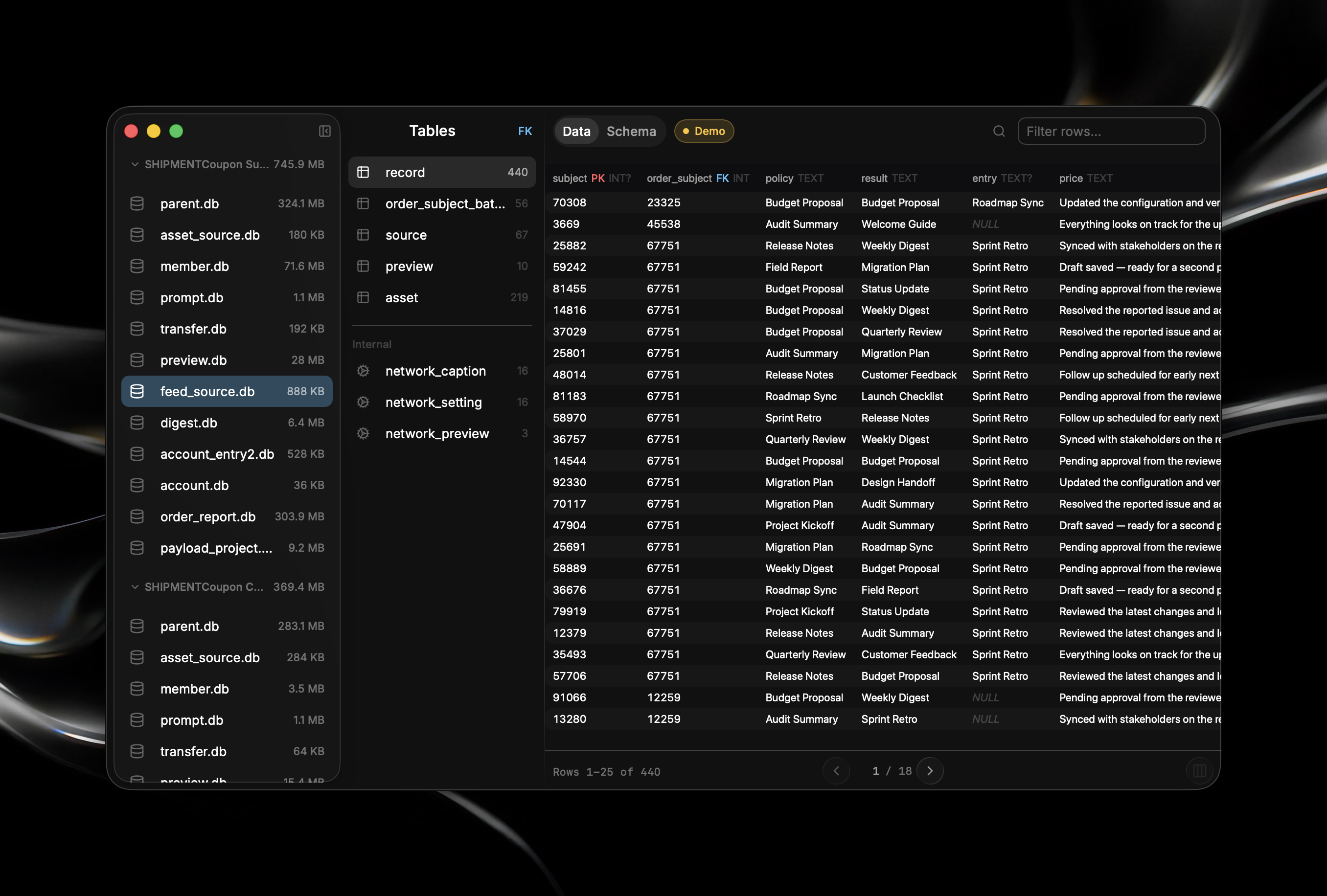Select asset_source.db 180 KB database

pos(227,235)
